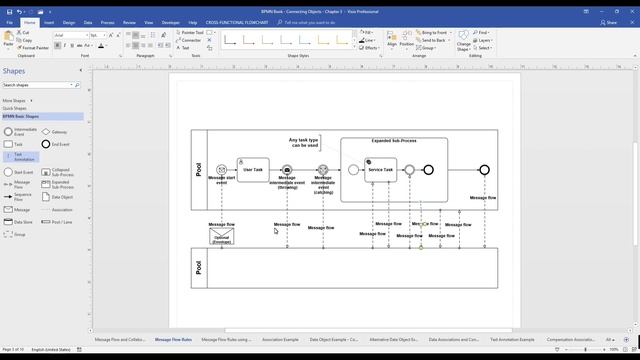This screenshot has width=640, height=360.
Task: Pick the Intermediate Event stencil shape
Action: click(x=20, y=132)
